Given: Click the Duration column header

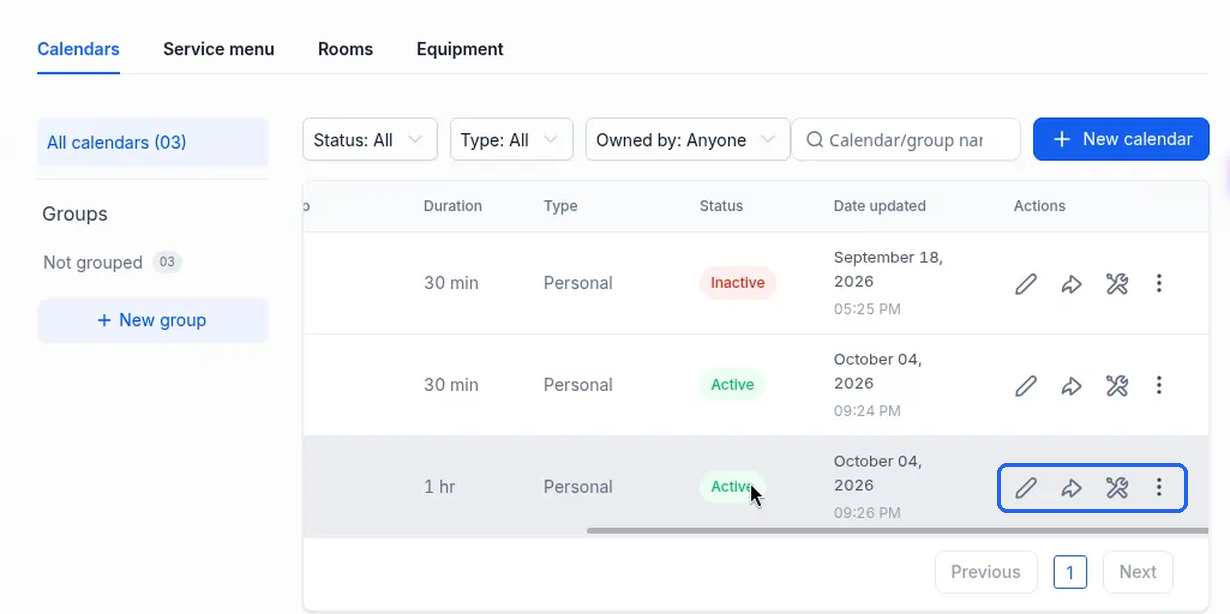Looking at the screenshot, I should [x=453, y=206].
